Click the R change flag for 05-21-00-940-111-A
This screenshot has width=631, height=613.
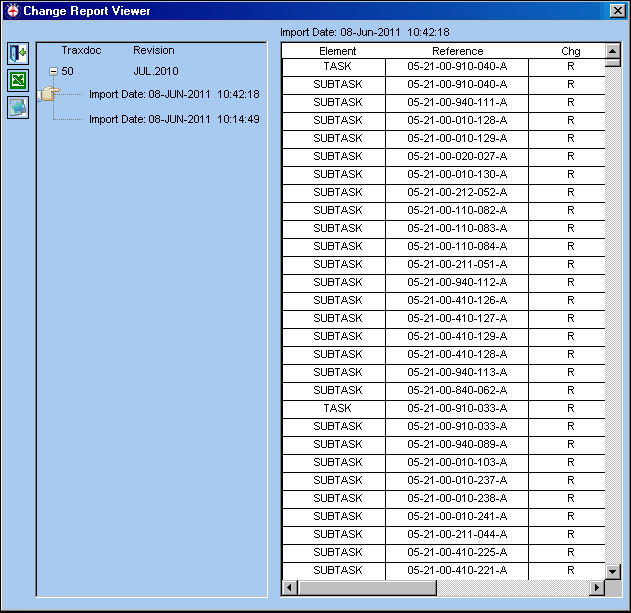click(567, 103)
